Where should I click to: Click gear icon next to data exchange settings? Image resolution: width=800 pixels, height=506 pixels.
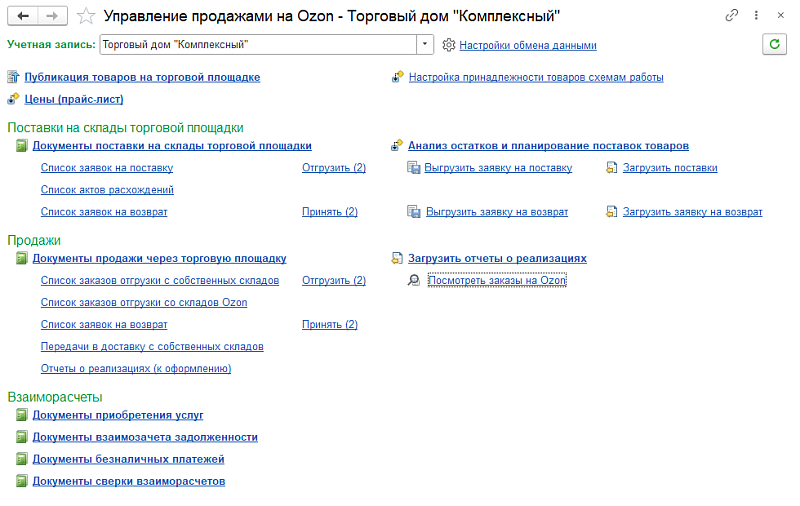tap(448, 45)
